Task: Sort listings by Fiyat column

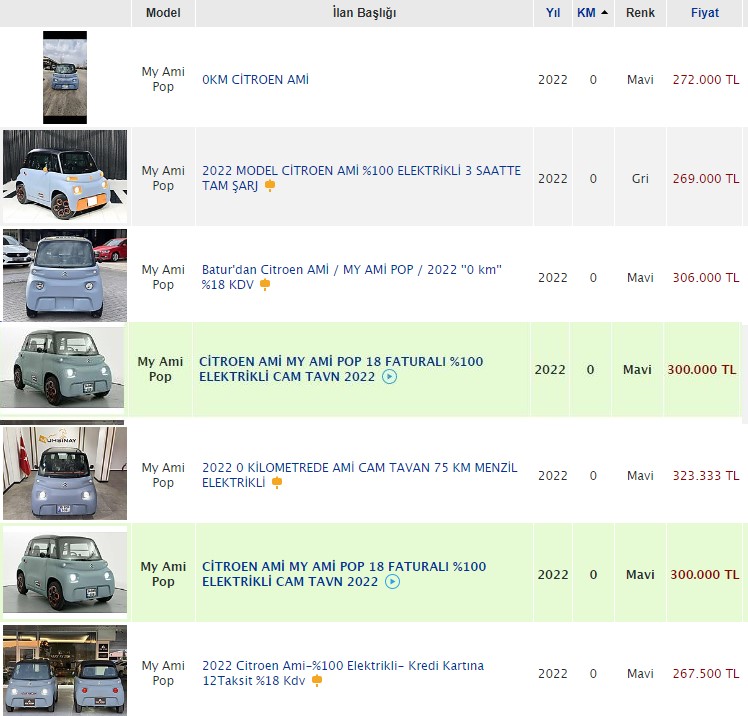Action: (705, 13)
